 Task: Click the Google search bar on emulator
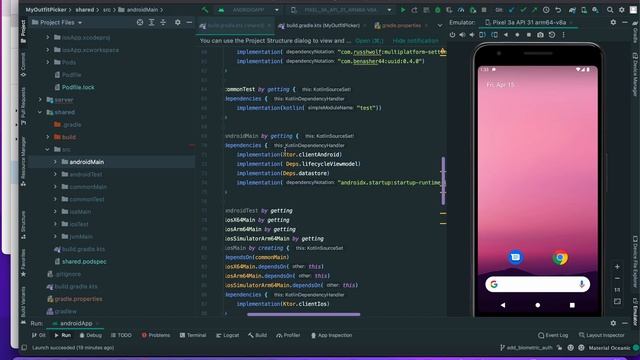click(538, 284)
